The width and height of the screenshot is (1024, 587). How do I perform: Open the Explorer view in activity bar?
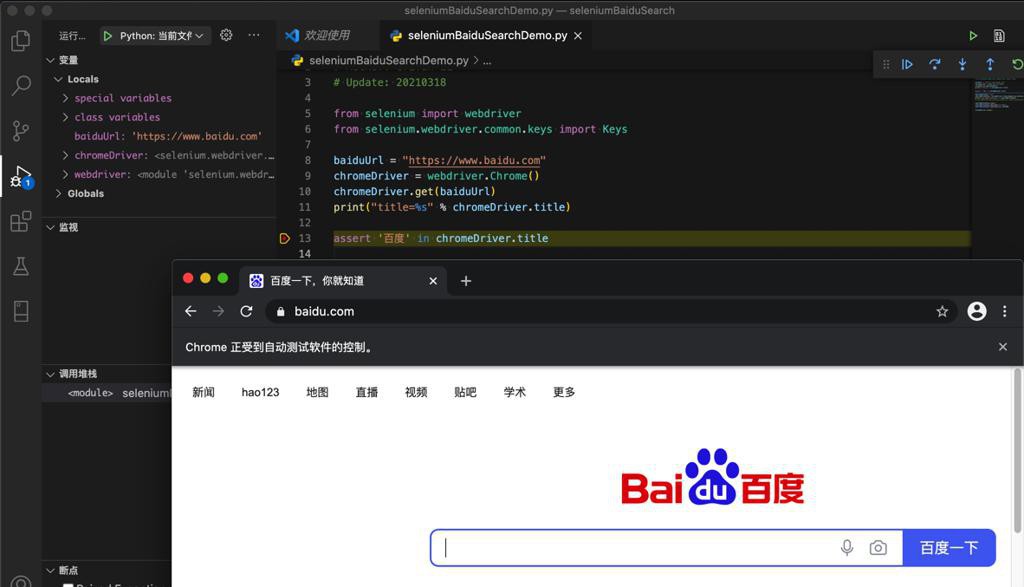[21, 40]
